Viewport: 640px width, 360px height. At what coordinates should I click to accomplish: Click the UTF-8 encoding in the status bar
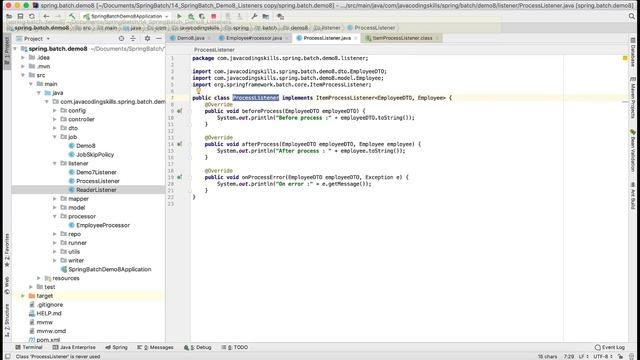[x=602, y=356]
